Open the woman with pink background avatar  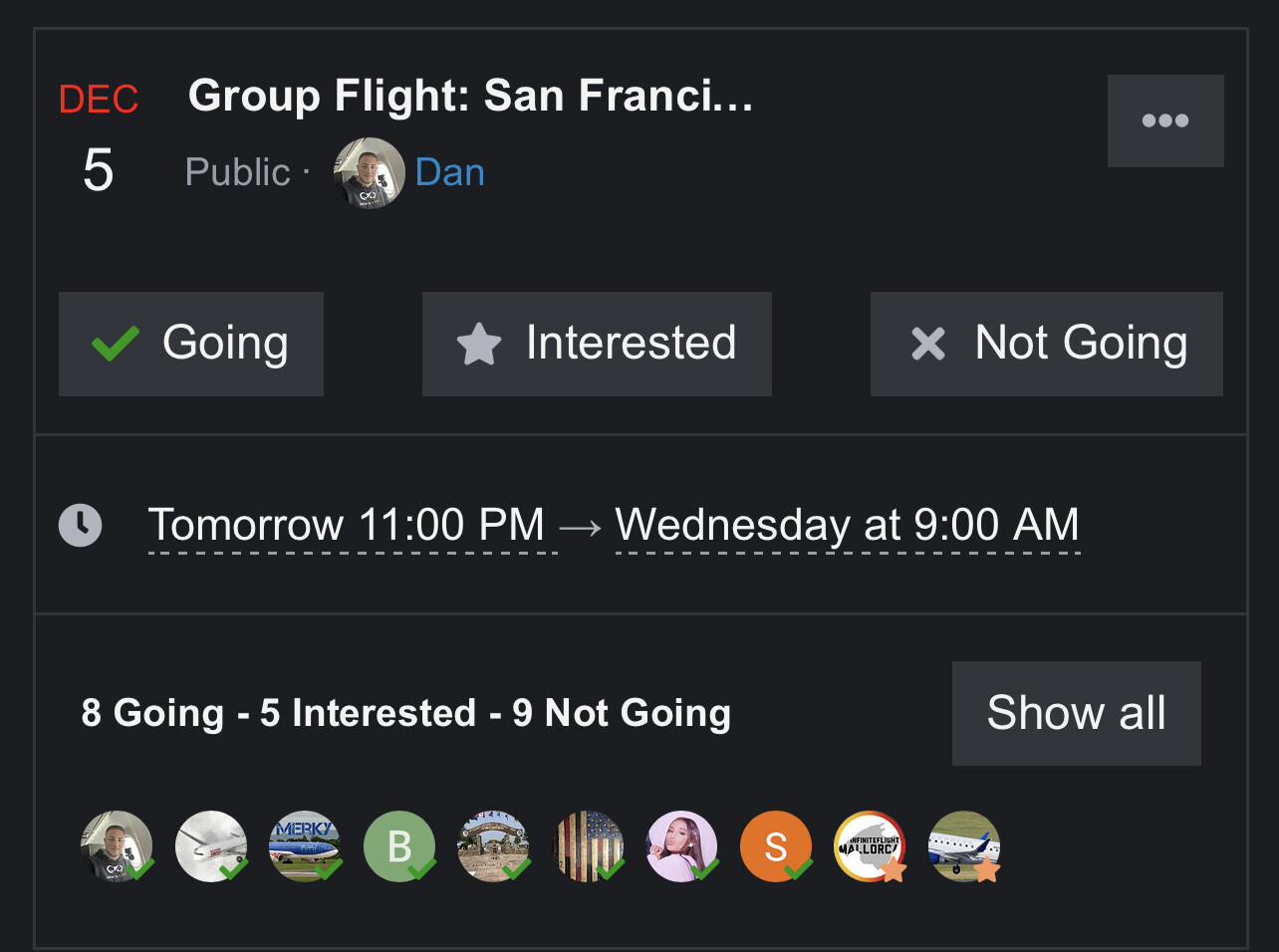[681, 846]
